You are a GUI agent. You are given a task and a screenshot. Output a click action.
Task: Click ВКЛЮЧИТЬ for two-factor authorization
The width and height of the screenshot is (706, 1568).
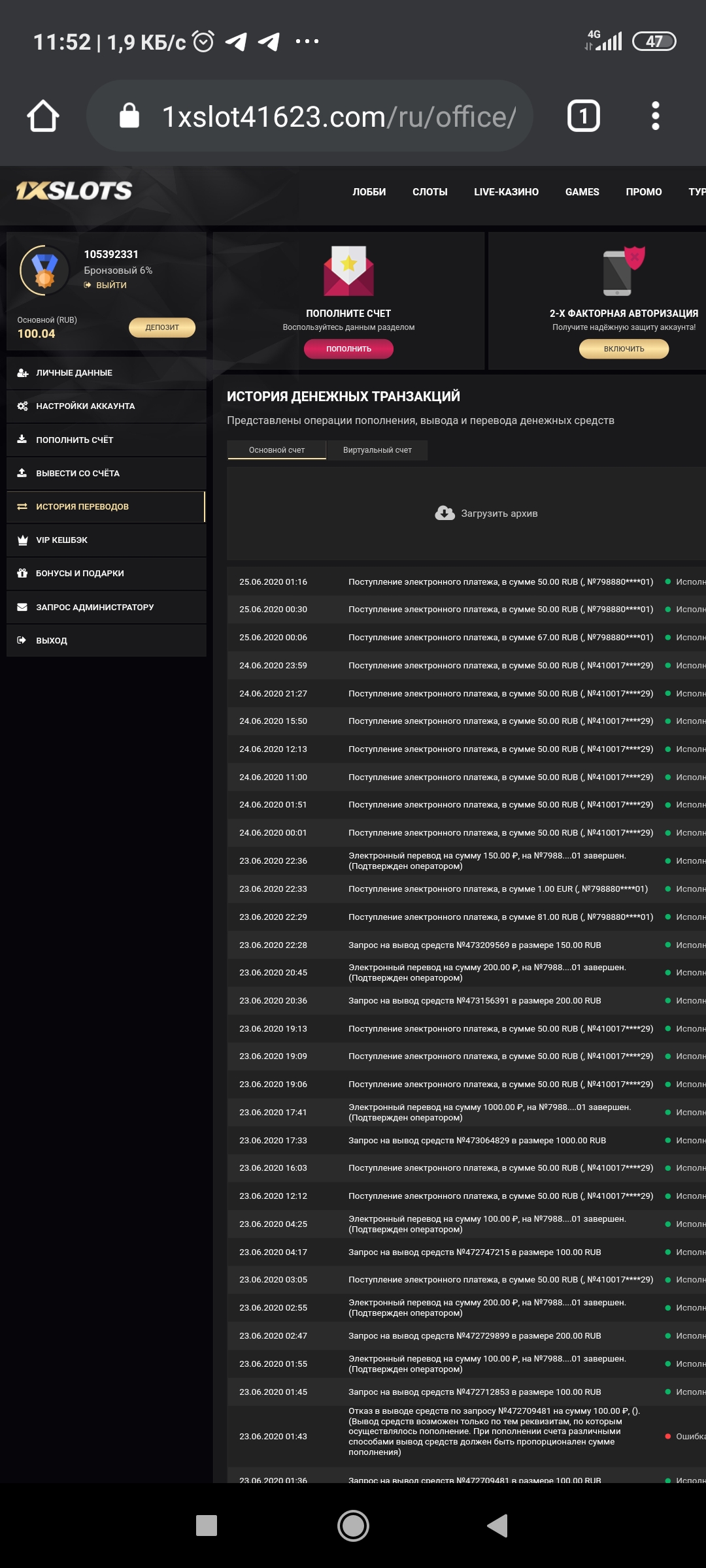click(x=624, y=349)
